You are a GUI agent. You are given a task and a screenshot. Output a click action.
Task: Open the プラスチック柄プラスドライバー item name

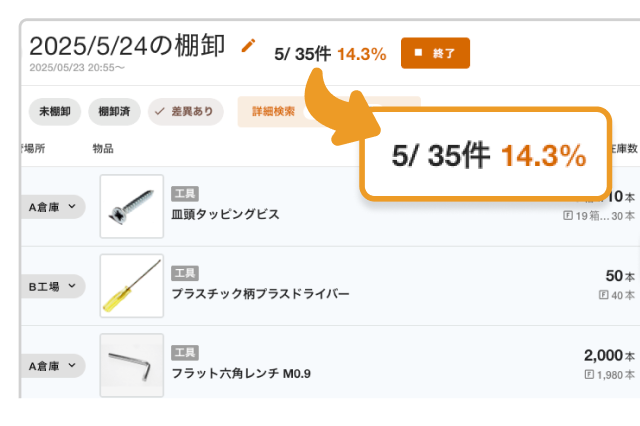coord(261,294)
